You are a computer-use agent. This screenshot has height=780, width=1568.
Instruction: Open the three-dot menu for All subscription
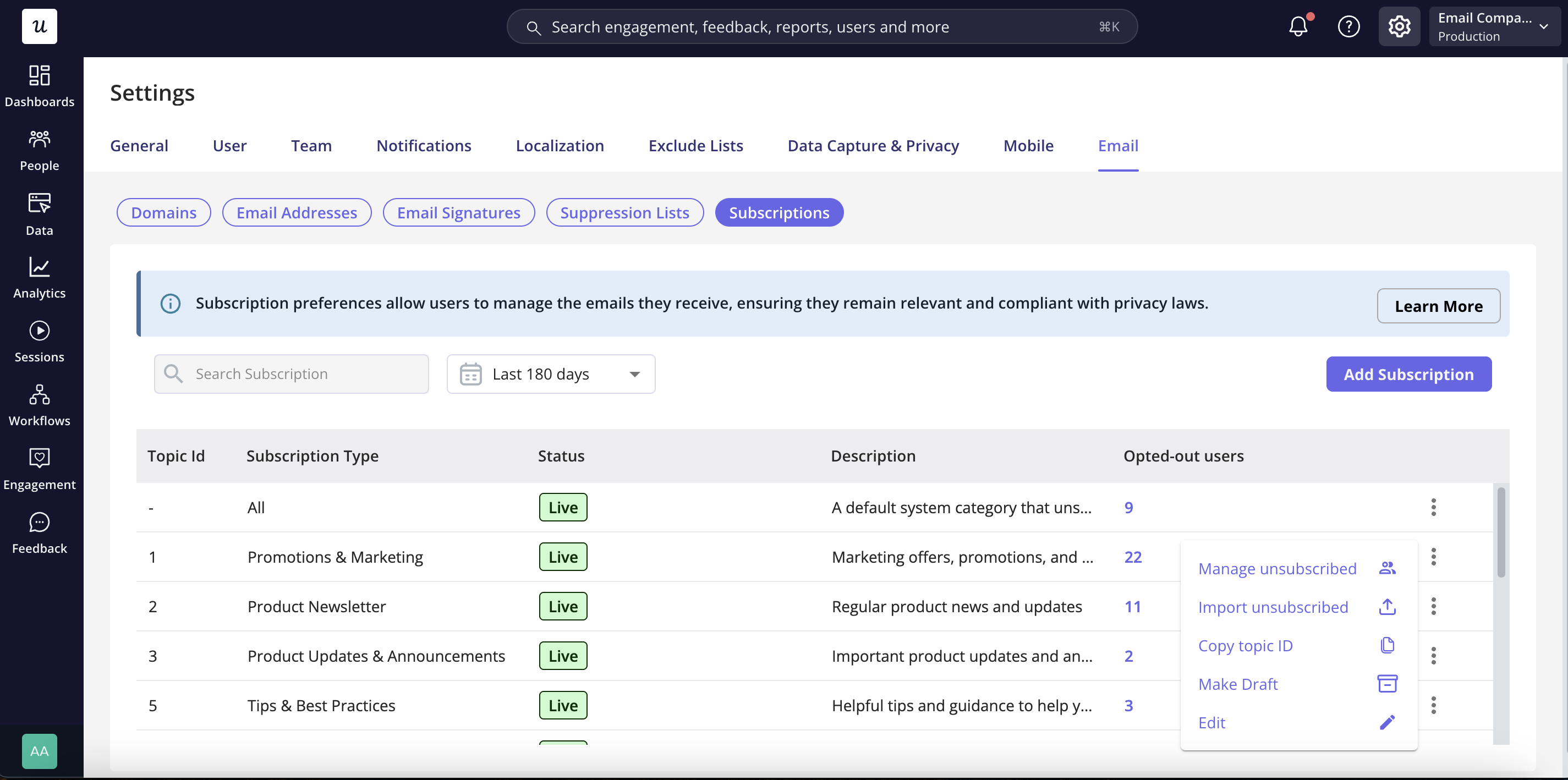coord(1433,507)
